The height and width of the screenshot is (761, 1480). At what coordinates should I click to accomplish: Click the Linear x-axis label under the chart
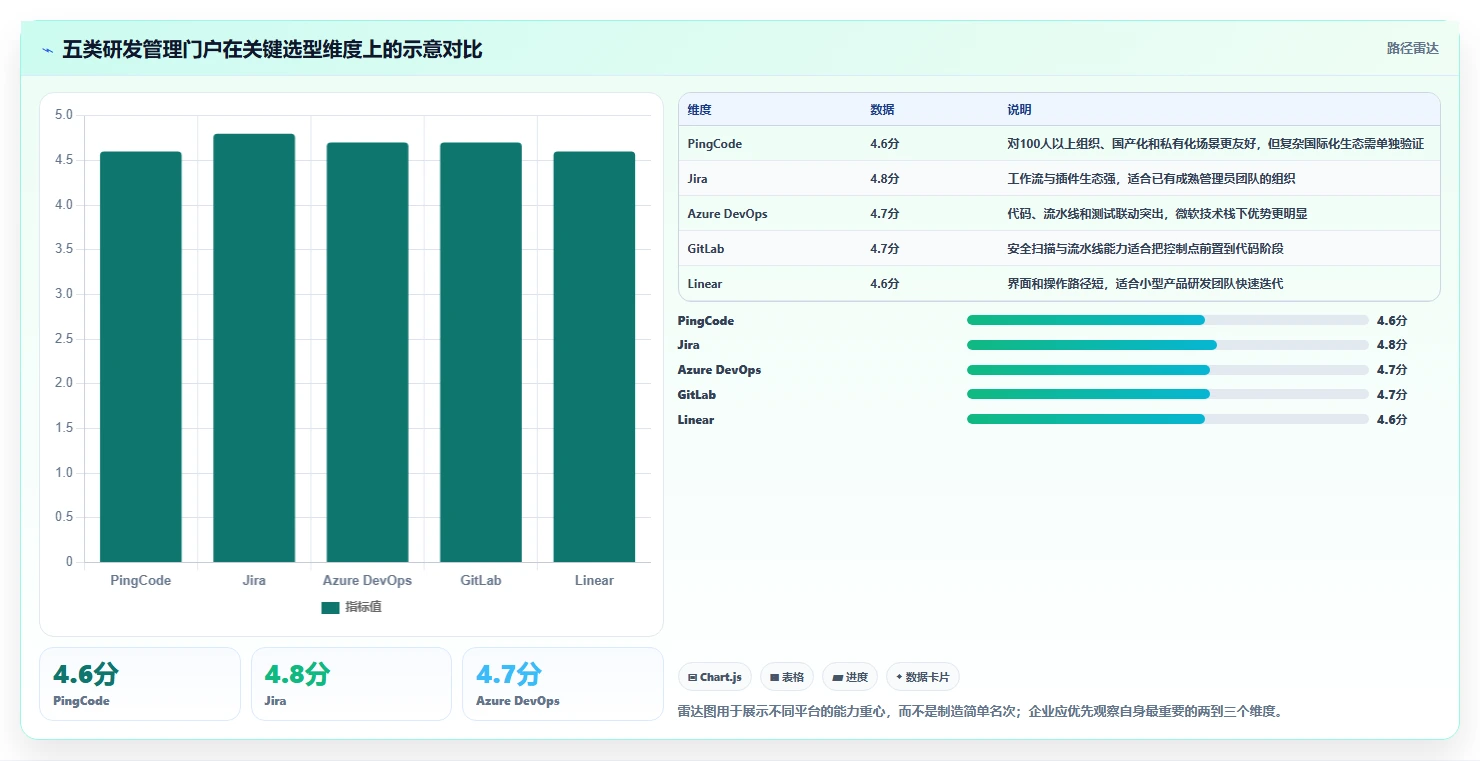tap(594, 580)
